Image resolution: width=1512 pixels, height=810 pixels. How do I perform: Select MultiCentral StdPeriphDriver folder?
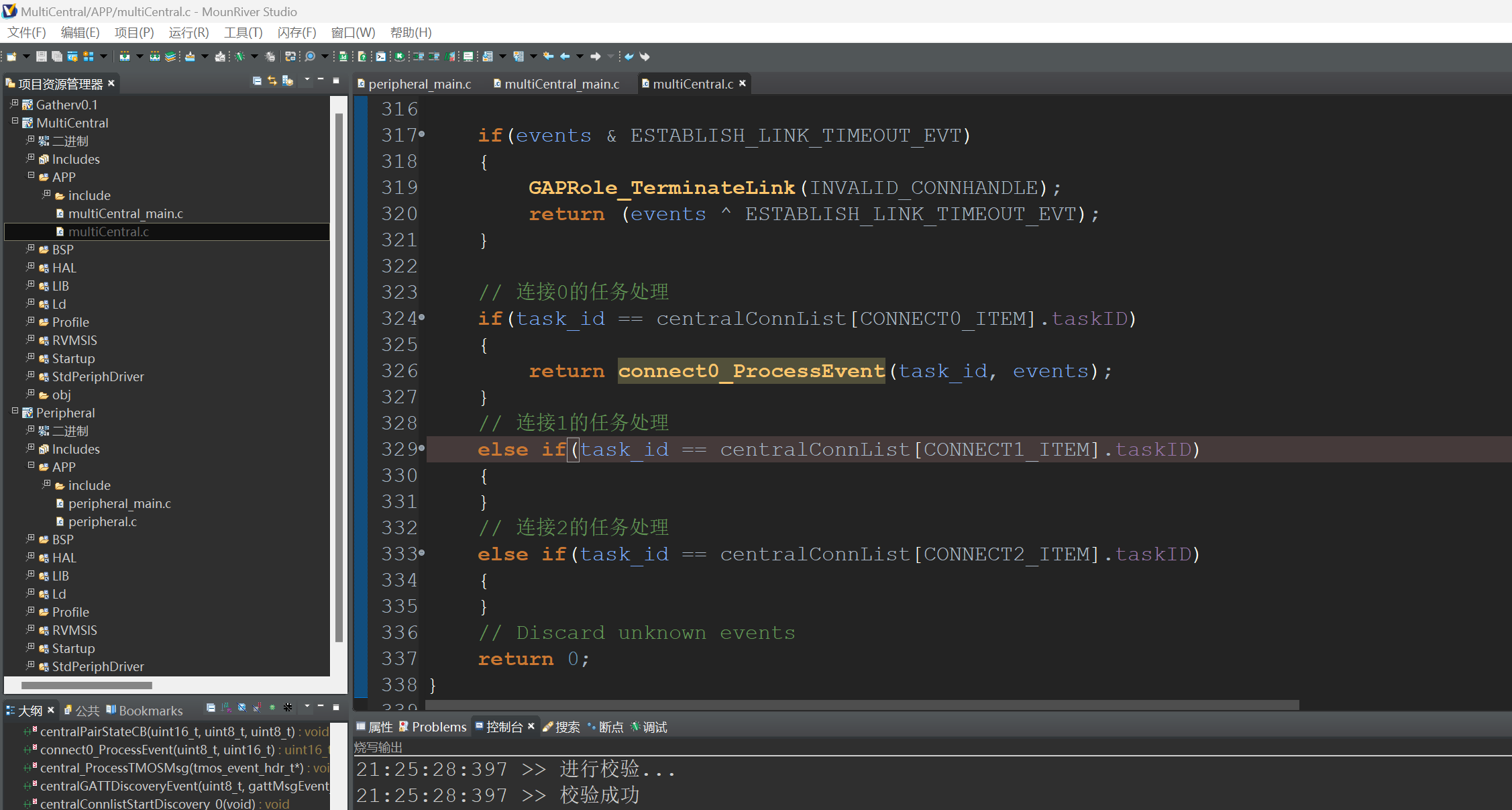click(x=98, y=376)
